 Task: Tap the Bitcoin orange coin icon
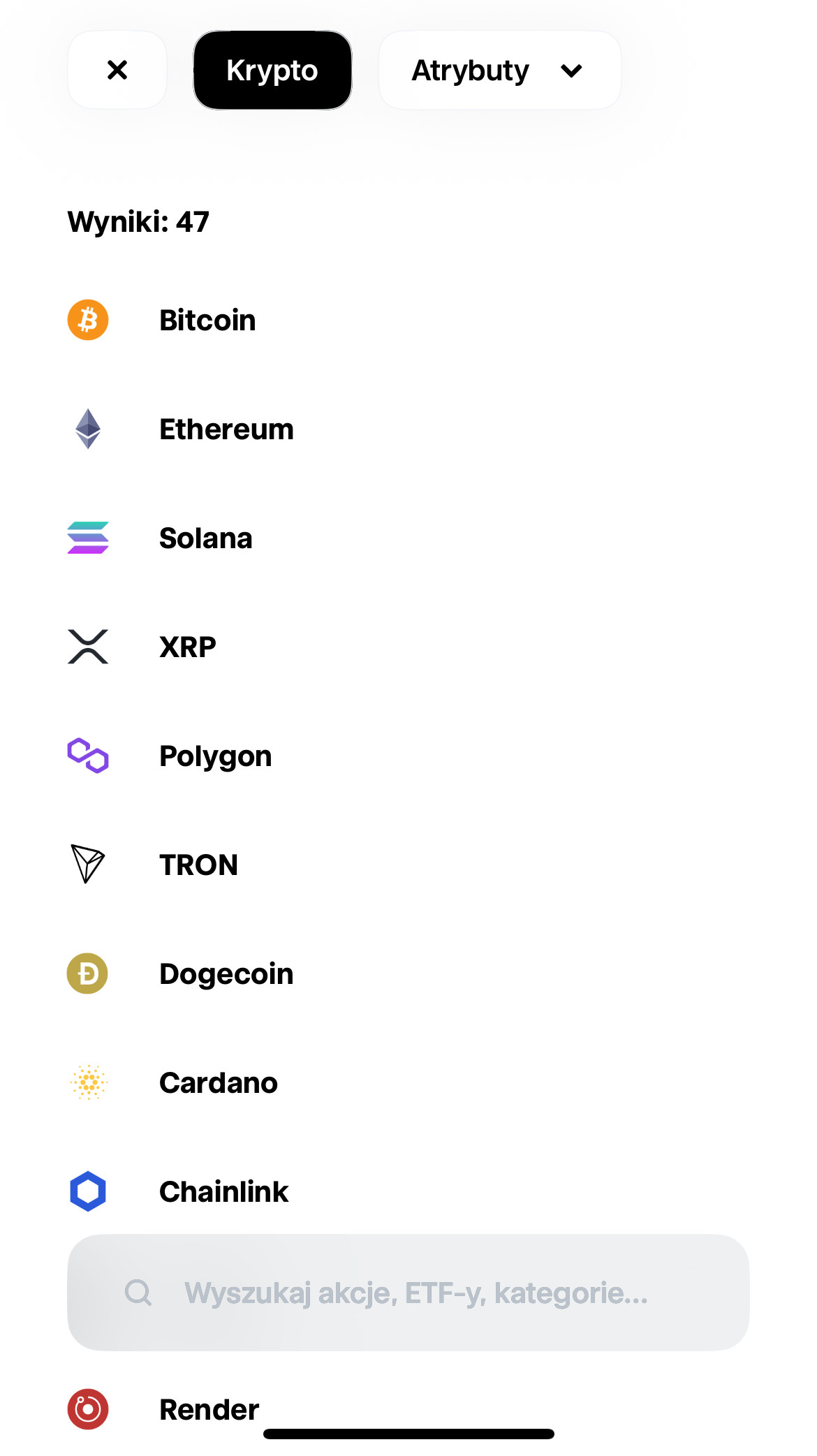click(x=88, y=320)
